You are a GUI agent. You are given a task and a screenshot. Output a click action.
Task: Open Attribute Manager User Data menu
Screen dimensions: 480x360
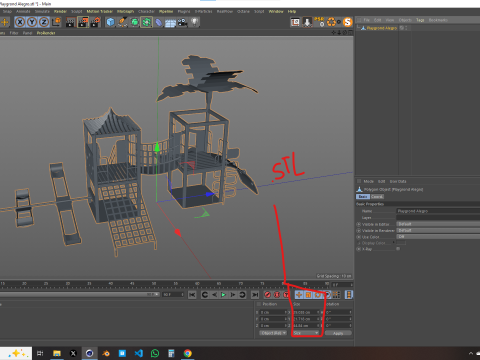point(398,181)
